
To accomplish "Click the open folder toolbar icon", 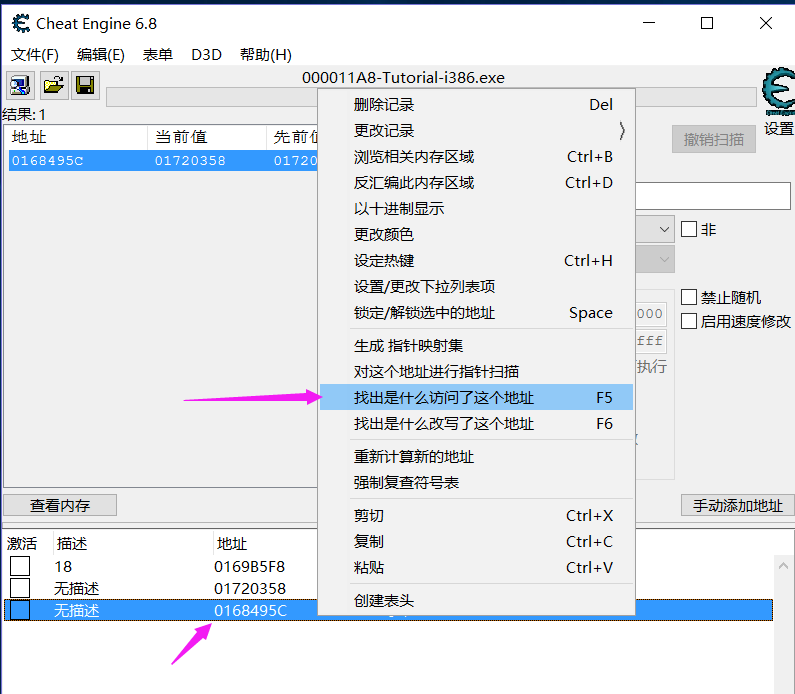I will click(53, 85).
